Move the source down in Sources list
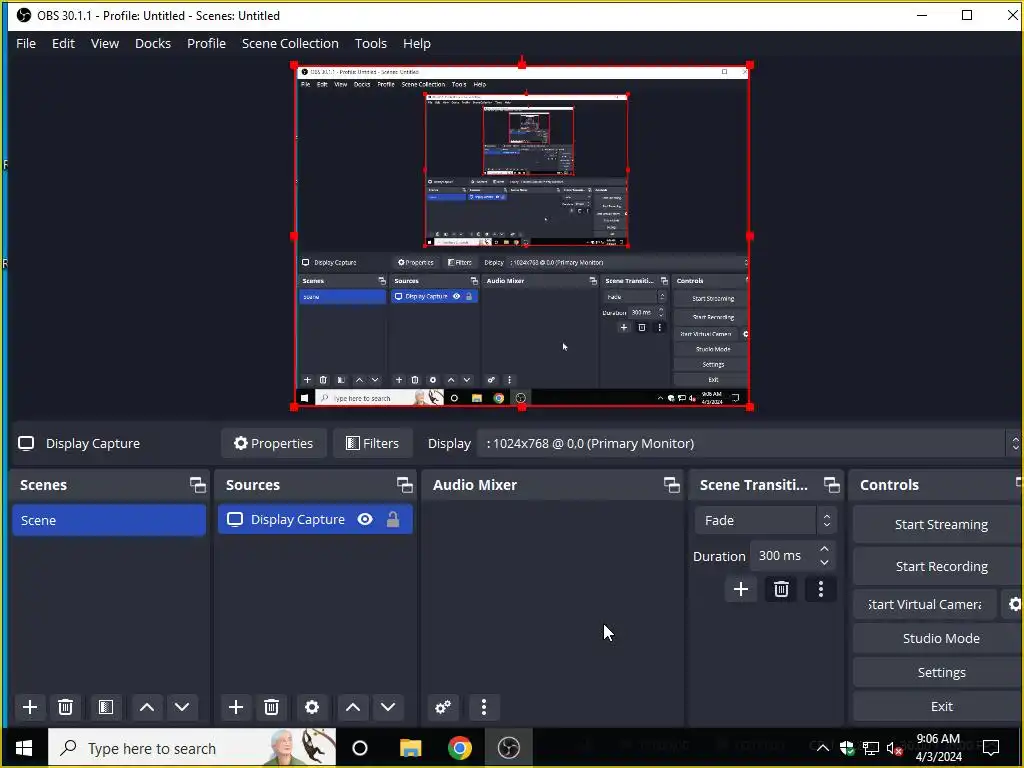This screenshot has height=768, width=1024. (x=388, y=707)
